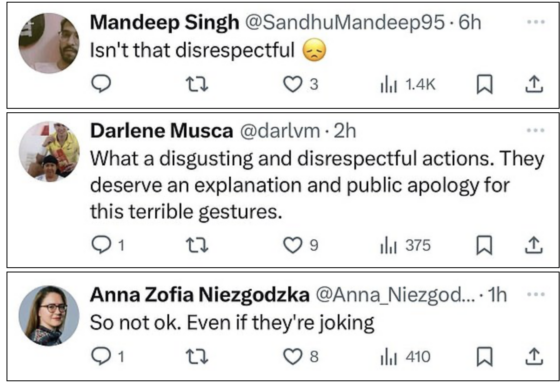Share Mandeep Singh's tweet
Viewport: 560px width, 383px height.
[534, 84]
